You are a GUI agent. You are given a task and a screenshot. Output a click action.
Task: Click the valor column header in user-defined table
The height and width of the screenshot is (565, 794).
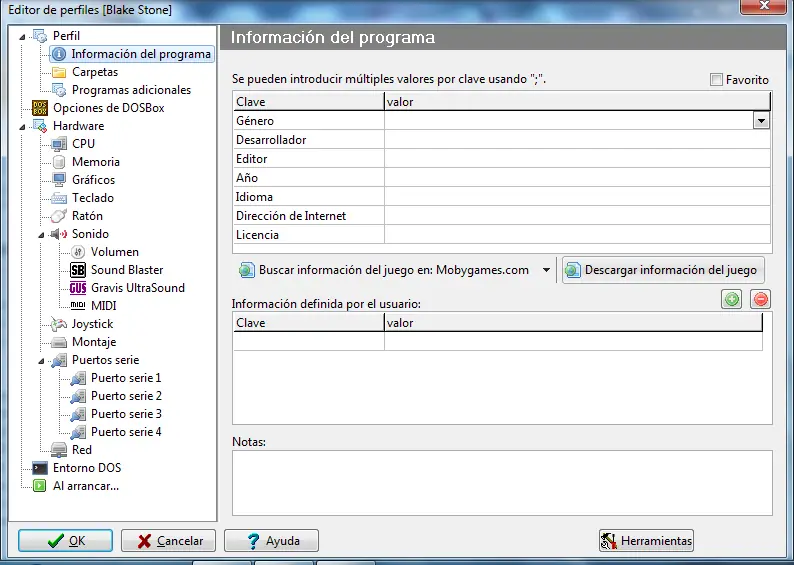(x=573, y=323)
